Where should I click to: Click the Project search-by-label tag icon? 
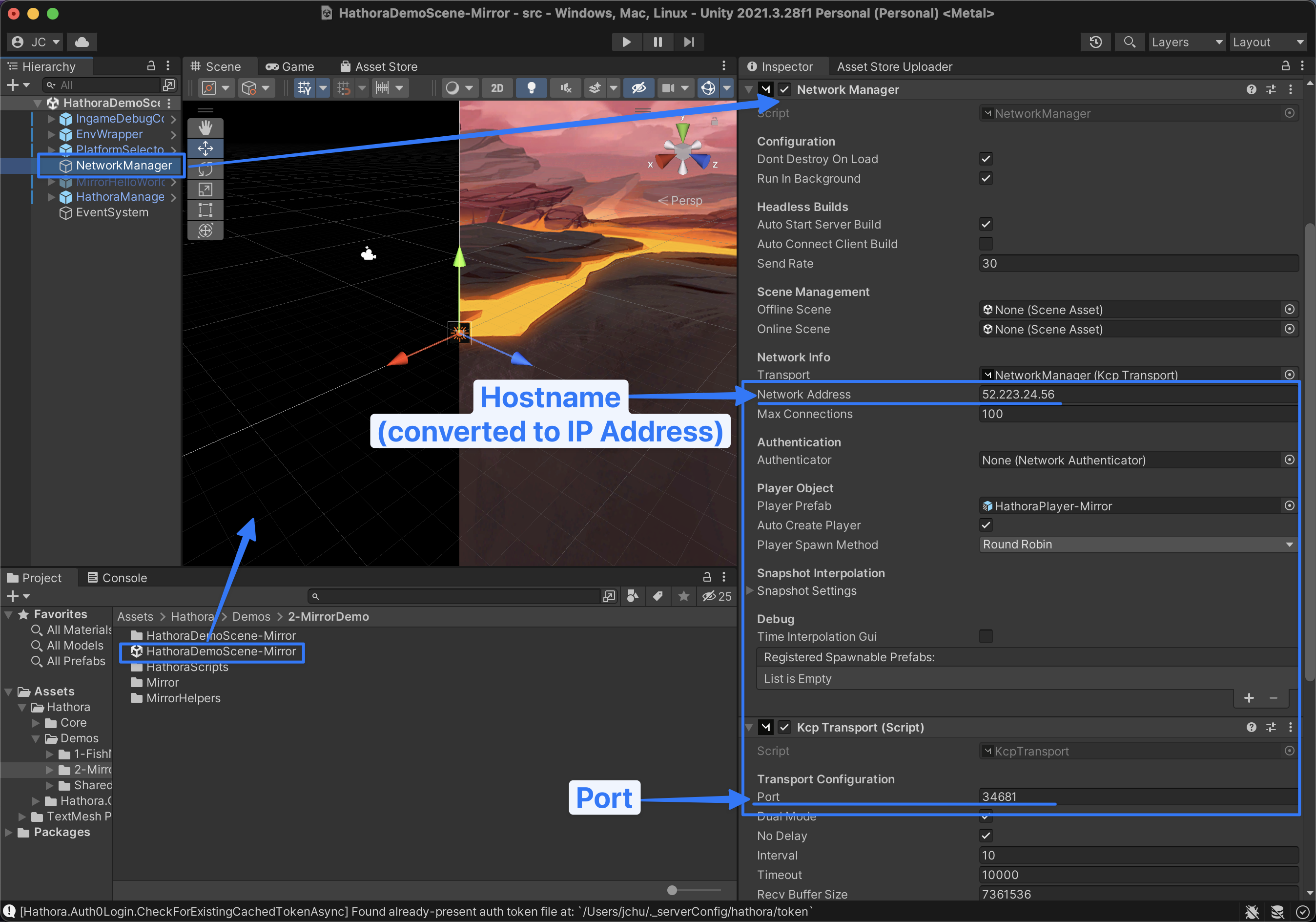click(658, 596)
